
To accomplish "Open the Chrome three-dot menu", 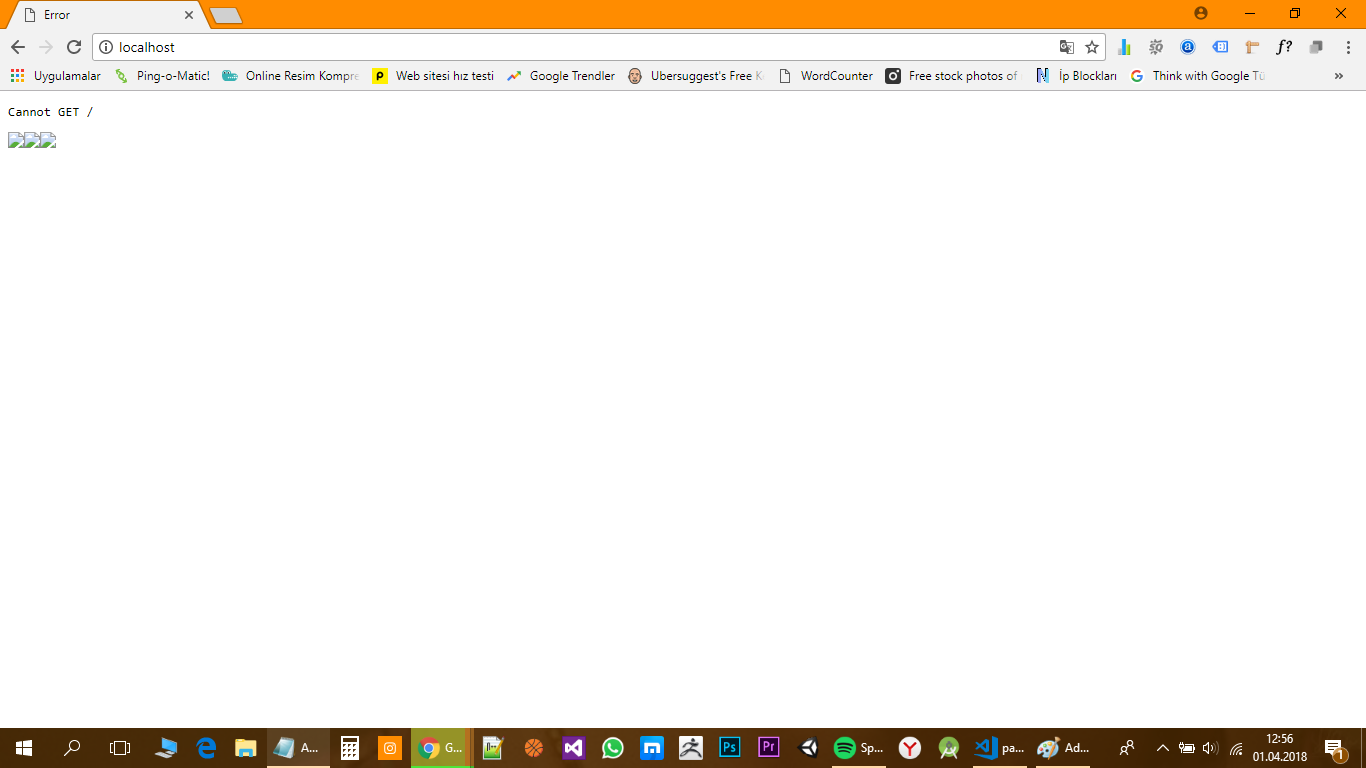I will tap(1348, 46).
